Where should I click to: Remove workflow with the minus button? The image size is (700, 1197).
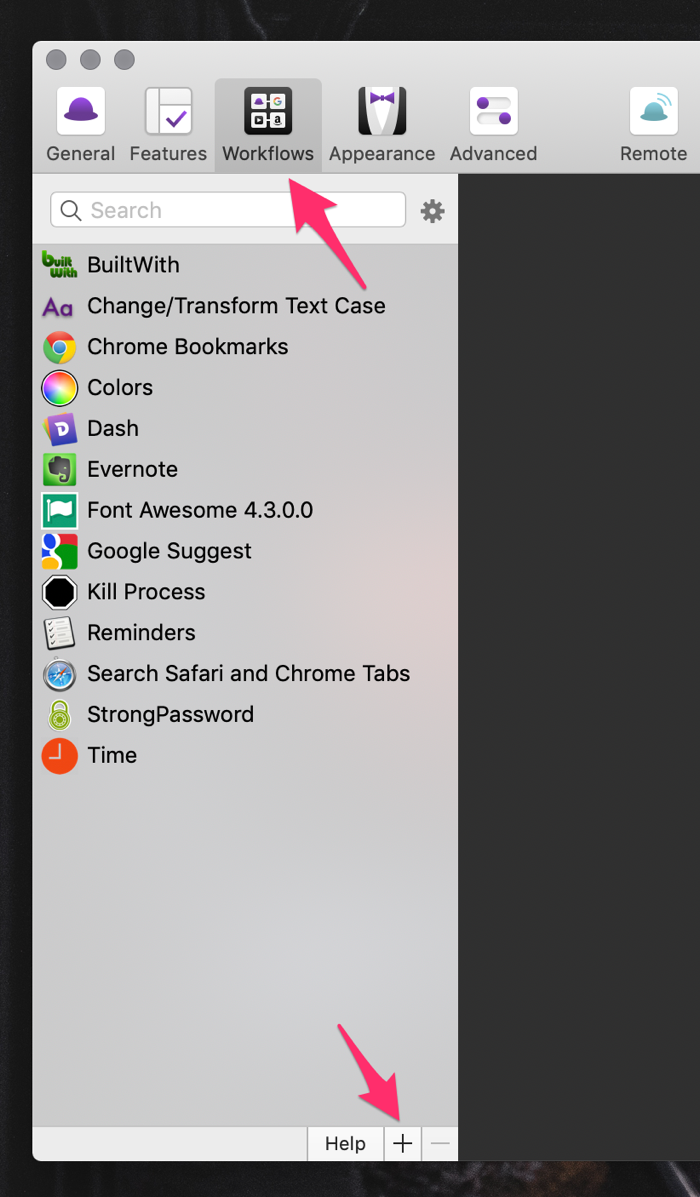(x=440, y=1144)
